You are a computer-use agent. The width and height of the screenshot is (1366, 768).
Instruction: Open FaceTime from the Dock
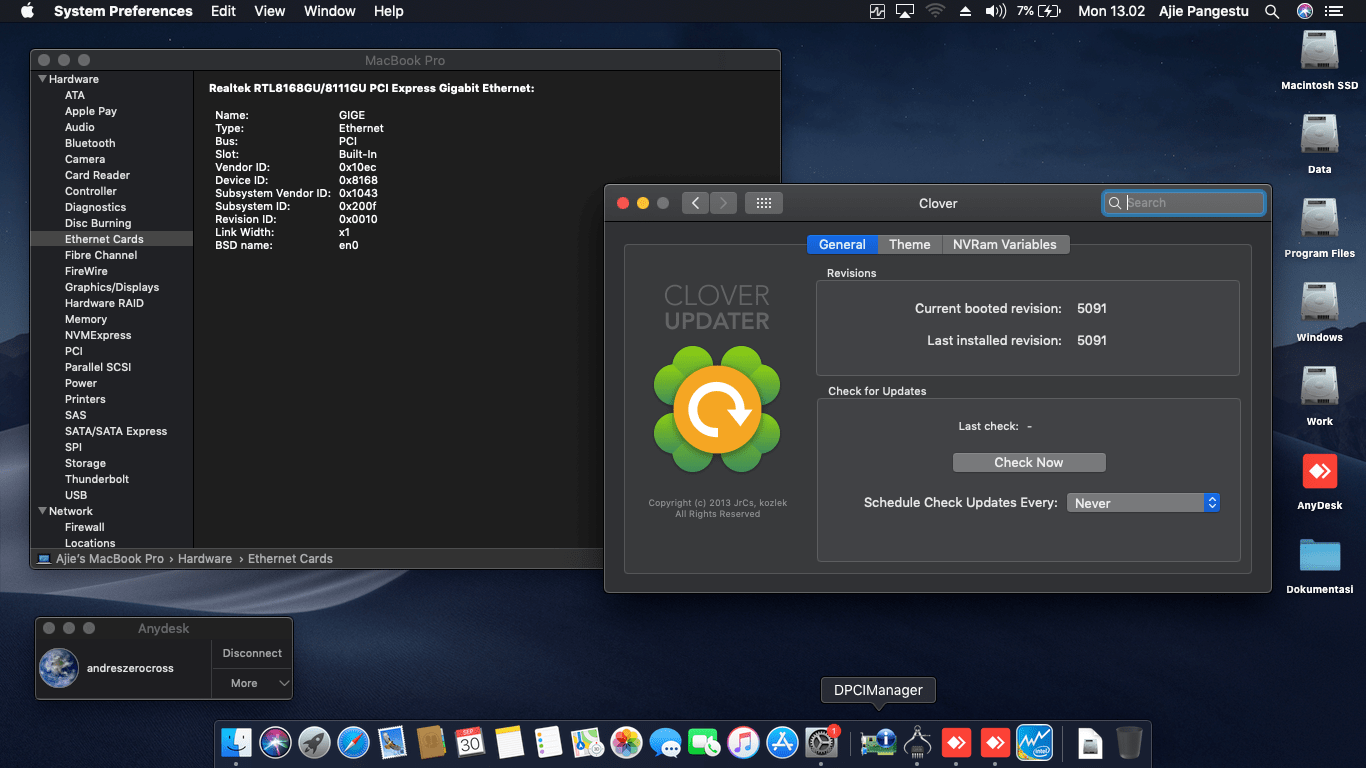pos(704,742)
